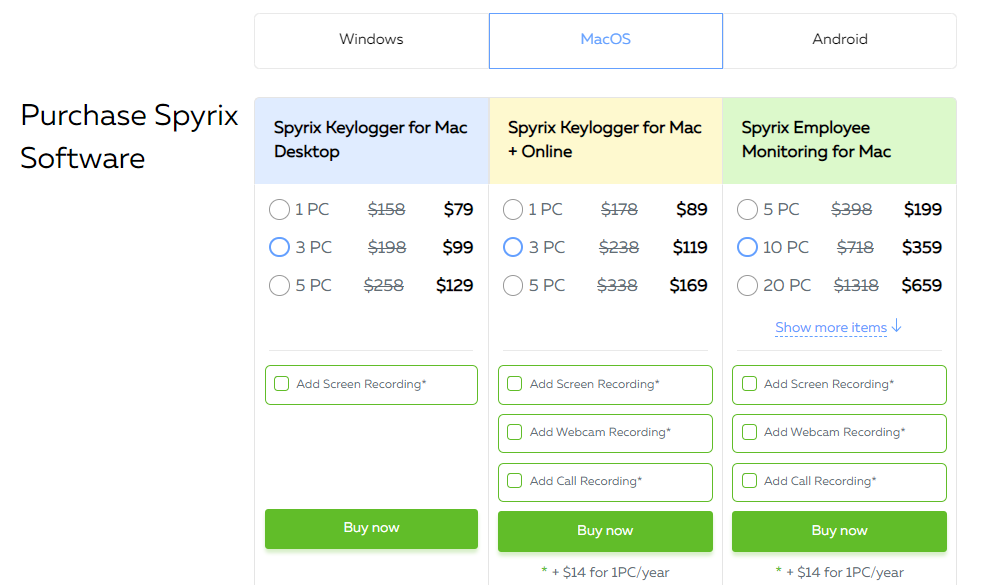1008x585 pixels.
Task: Select 20 PC for Employee Monitoring
Action: 747,285
